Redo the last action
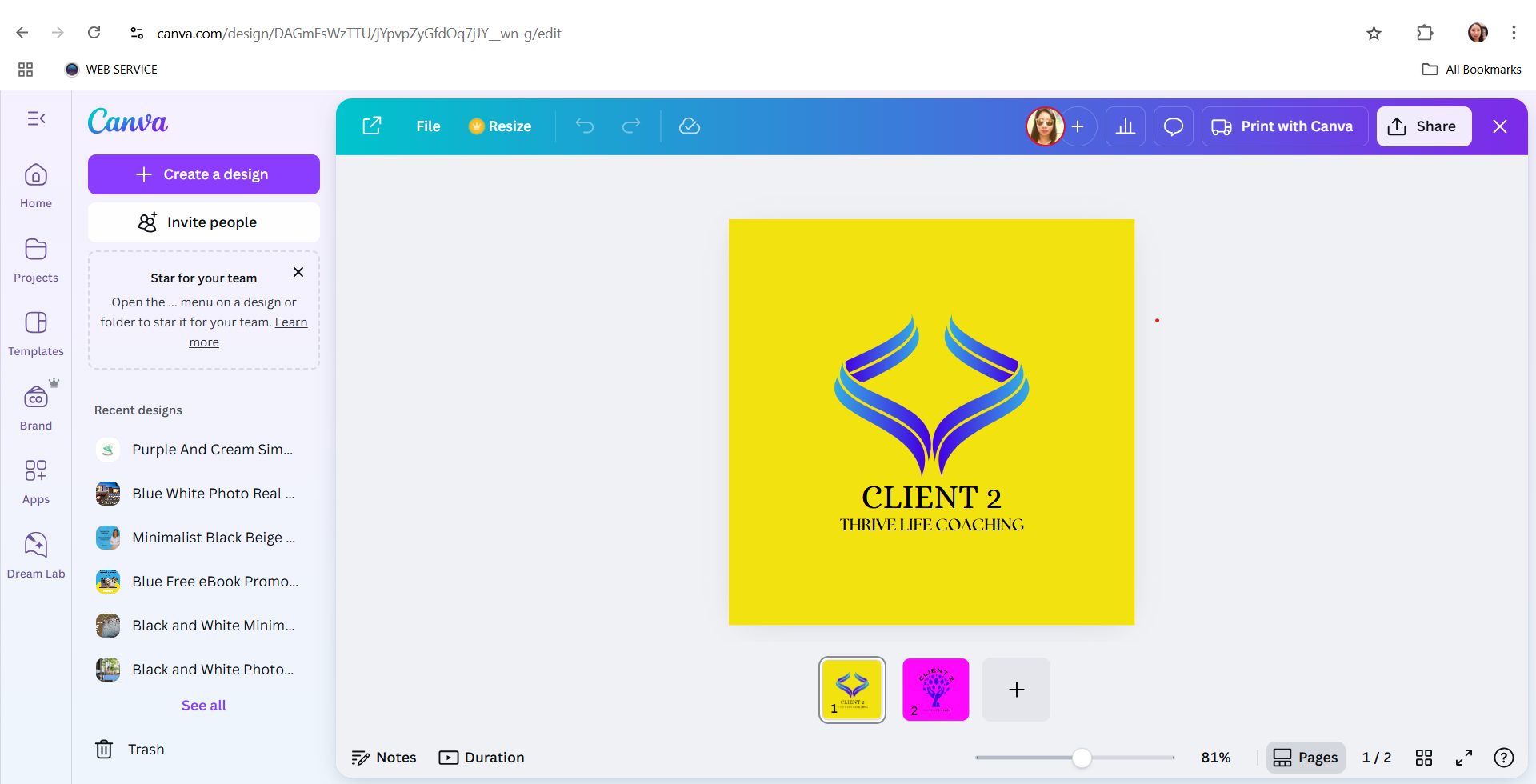Image resolution: width=1536 pixels, height=784 pixels. coord(631,126)
